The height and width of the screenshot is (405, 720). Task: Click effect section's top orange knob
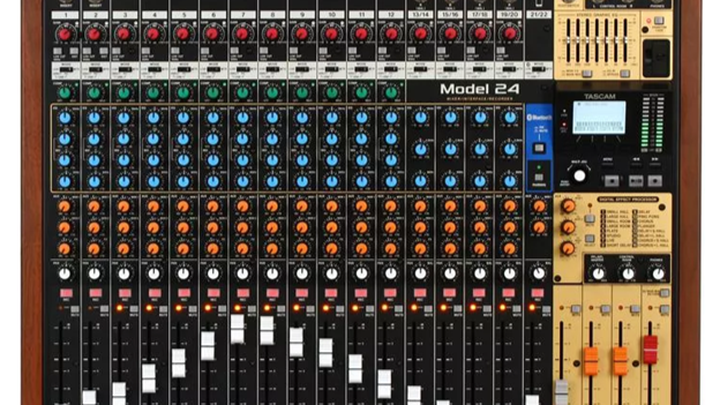(568, 206)
